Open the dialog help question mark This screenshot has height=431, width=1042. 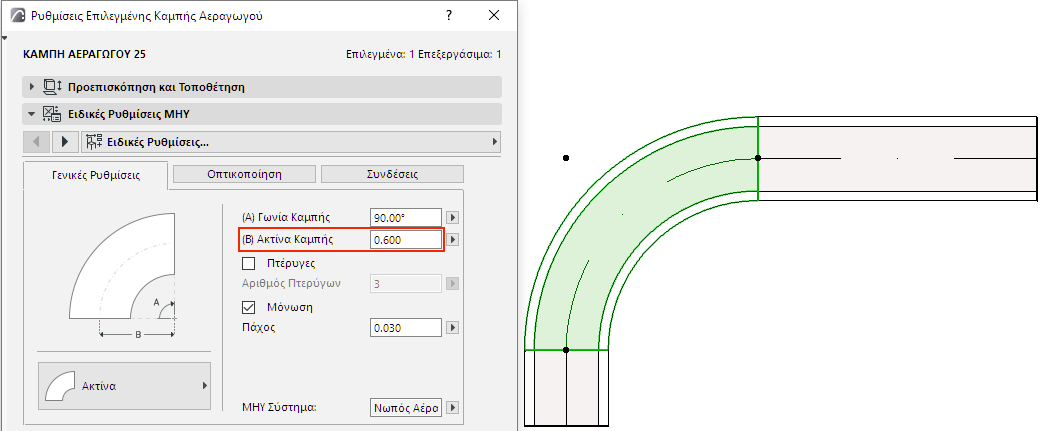click(449, 15)
